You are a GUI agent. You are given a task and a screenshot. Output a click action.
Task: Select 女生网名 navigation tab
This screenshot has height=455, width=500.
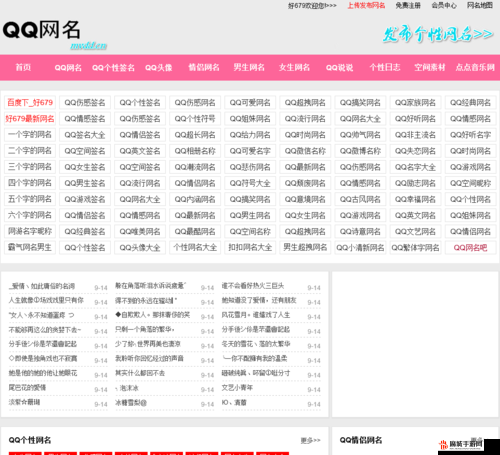(294, 68)
